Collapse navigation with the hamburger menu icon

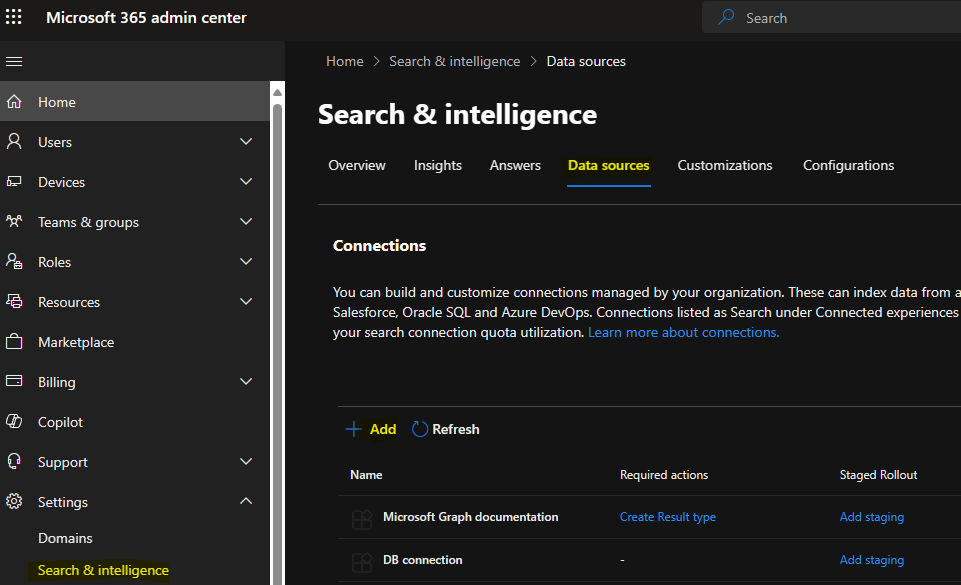[x=14, y=61]
